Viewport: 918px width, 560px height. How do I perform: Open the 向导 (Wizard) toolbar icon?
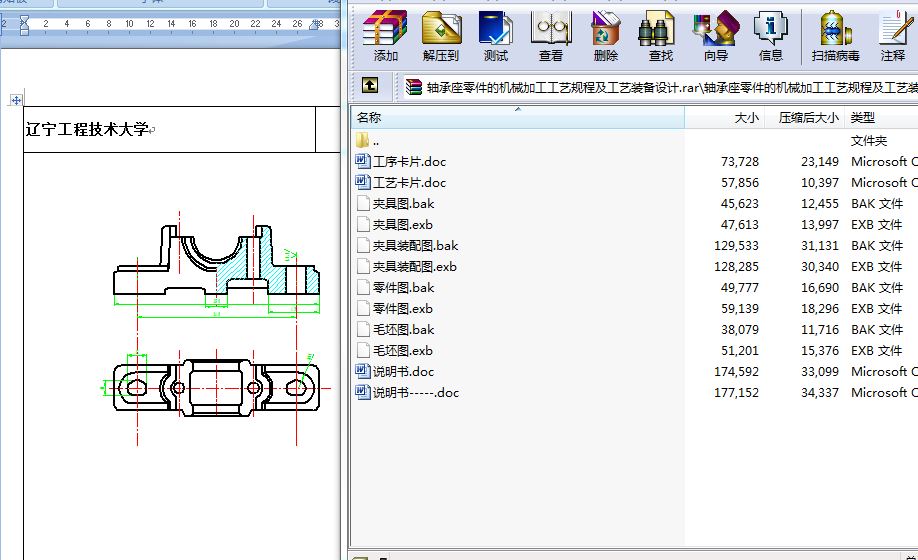(715, 35)
